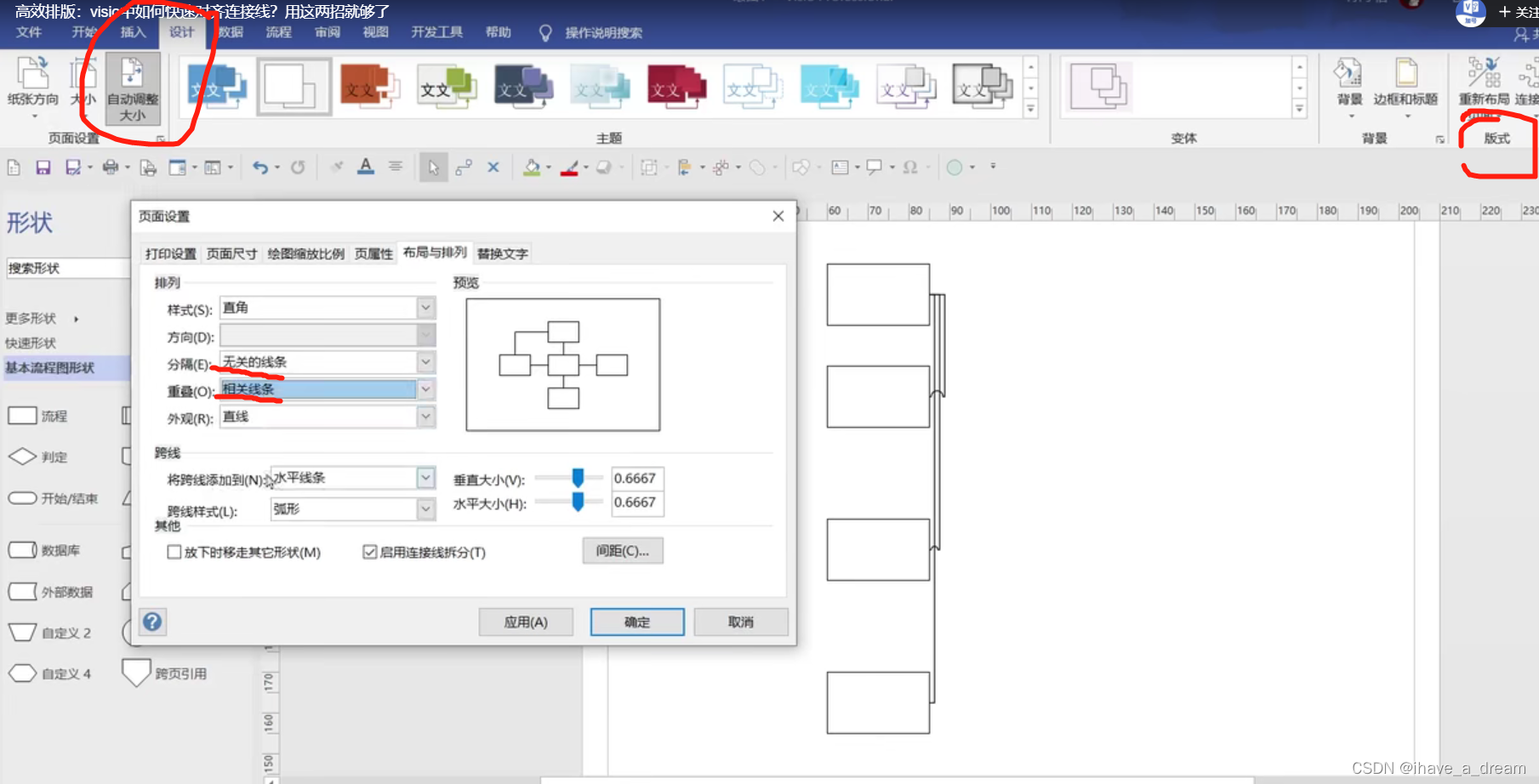
Task: Adjust the horizontal size (水平大小) slider
Action: click(578, 503)
